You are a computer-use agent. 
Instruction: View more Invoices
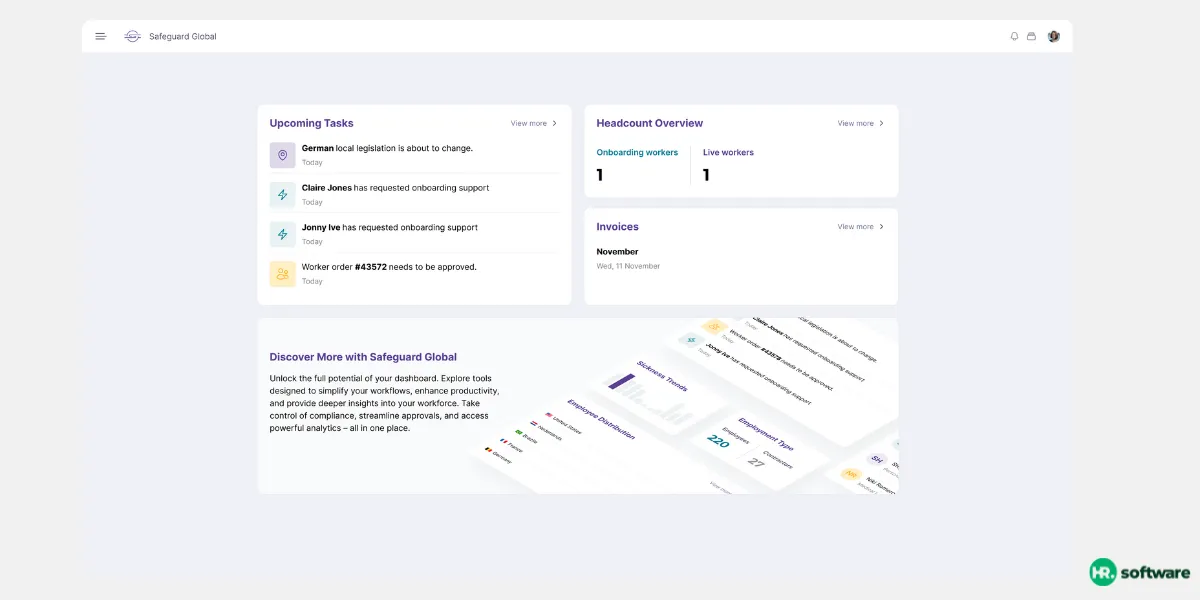pos(855,227)
